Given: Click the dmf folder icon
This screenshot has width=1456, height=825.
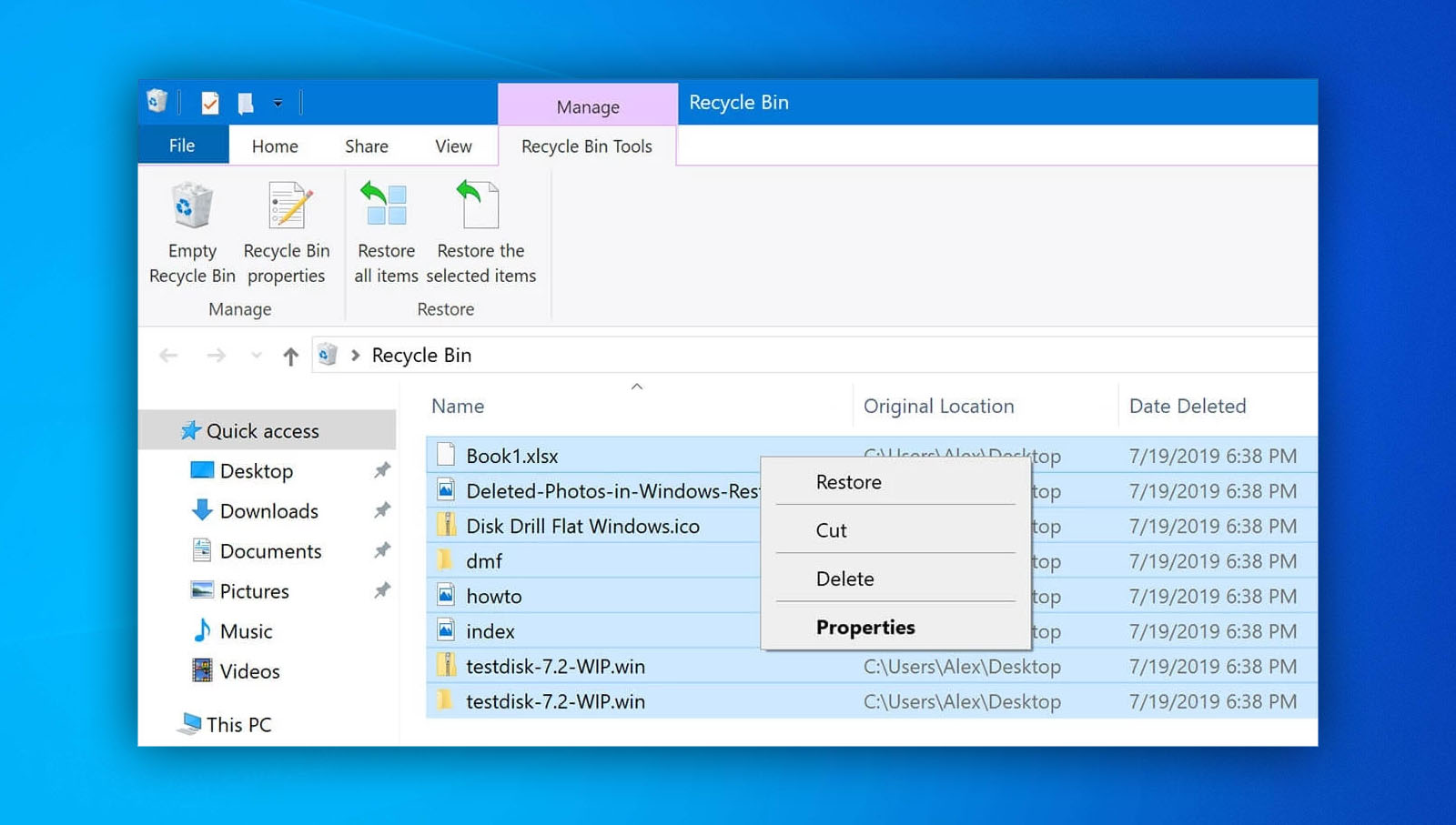Looking at the screenshot, I should pos(445,558).
